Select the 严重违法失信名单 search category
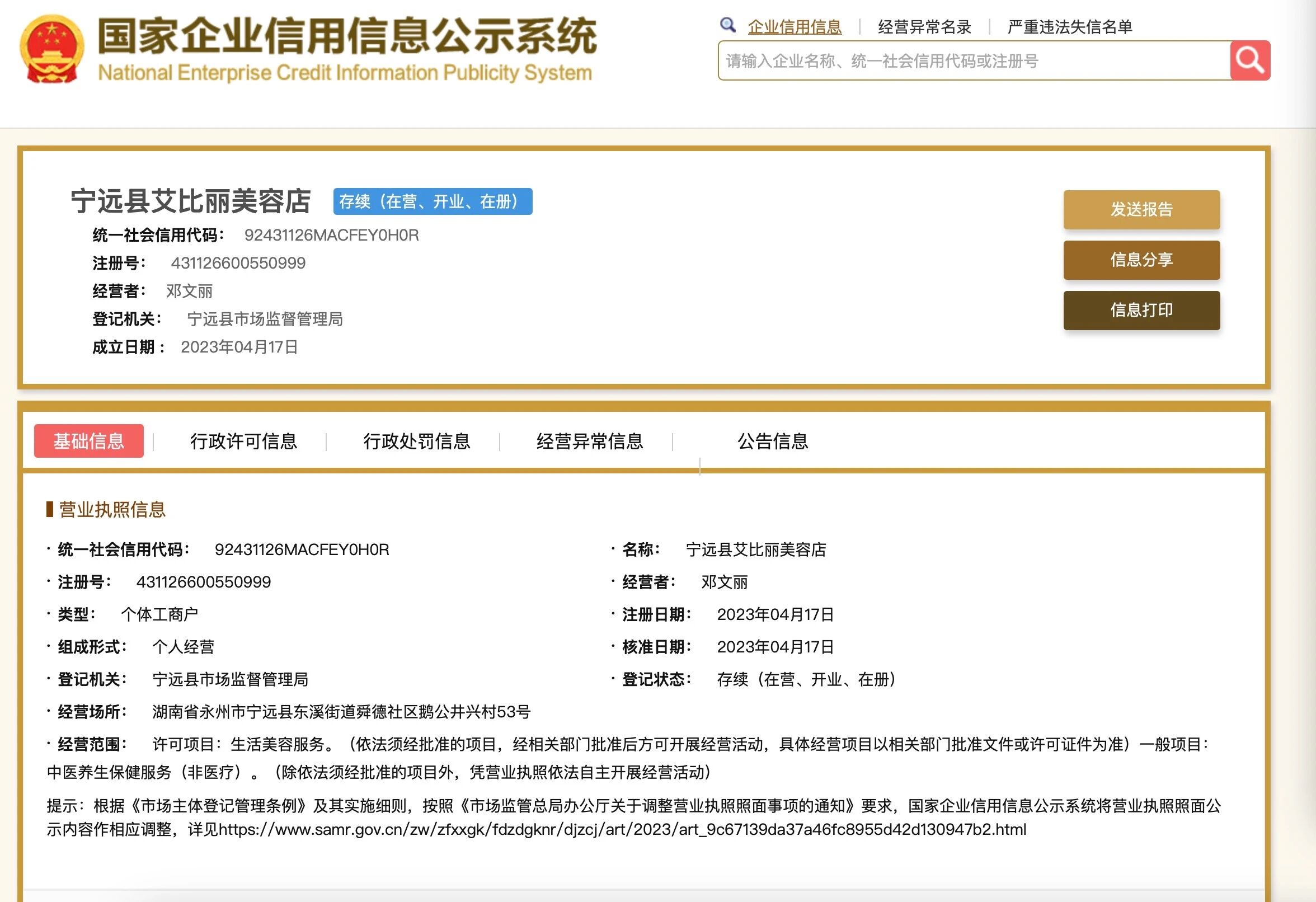 1069,27
